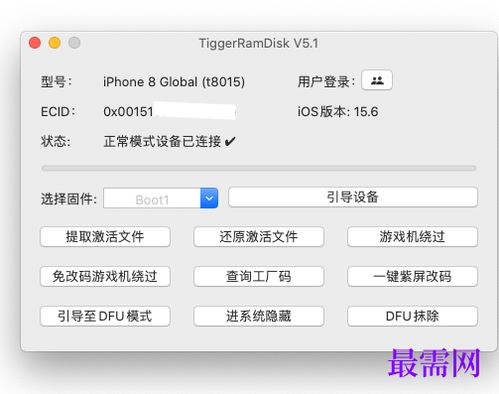Click iOS版本: 15.6 text
499x394 pixels.
click(338, 112)
